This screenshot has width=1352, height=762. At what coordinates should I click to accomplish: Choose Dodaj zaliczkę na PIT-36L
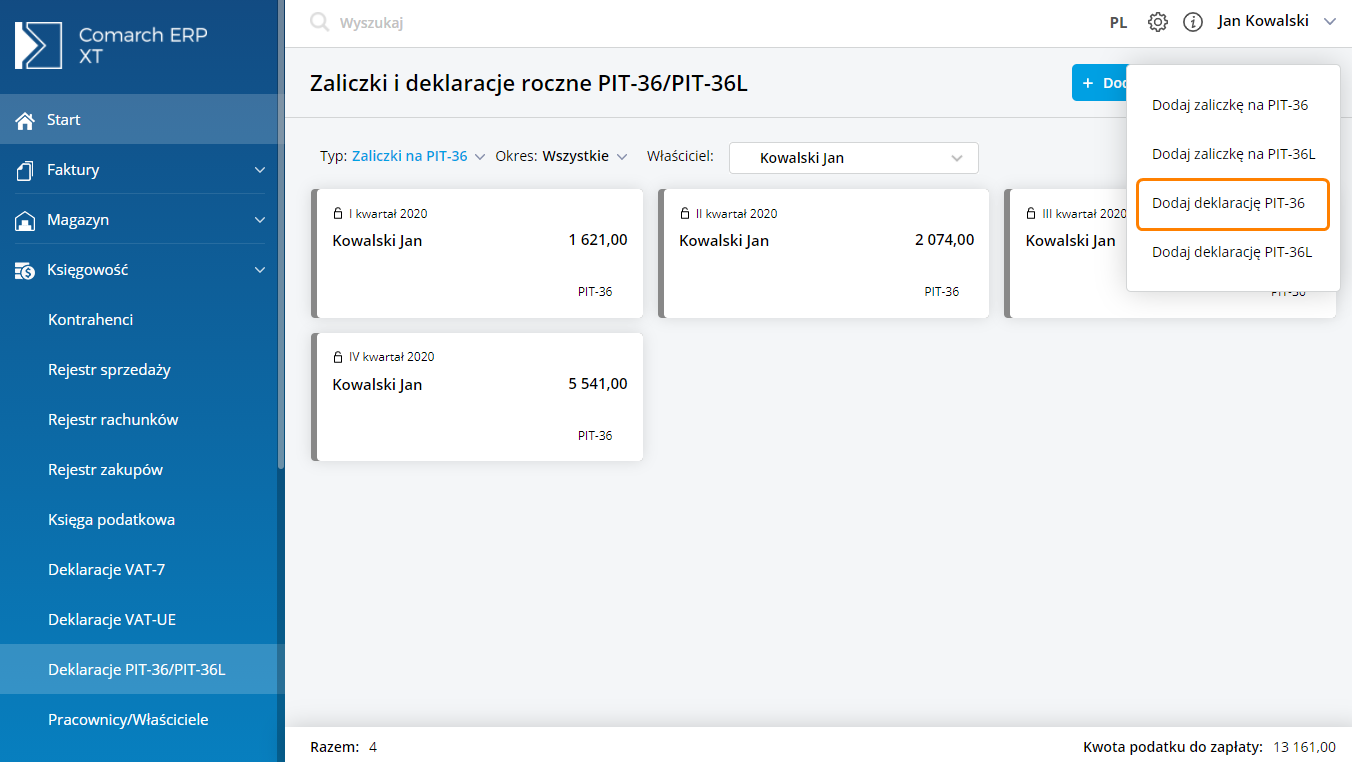[1233, 154]
